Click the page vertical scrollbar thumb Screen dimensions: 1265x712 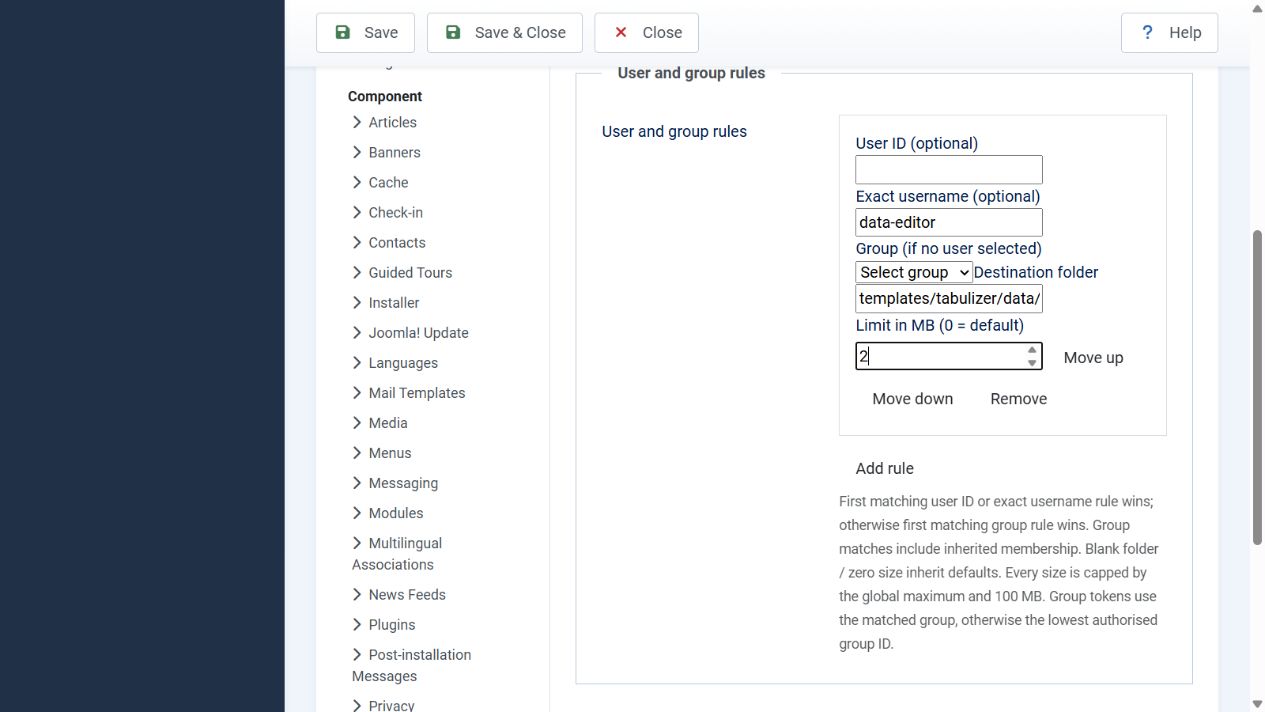click(x=1257, y=387)
